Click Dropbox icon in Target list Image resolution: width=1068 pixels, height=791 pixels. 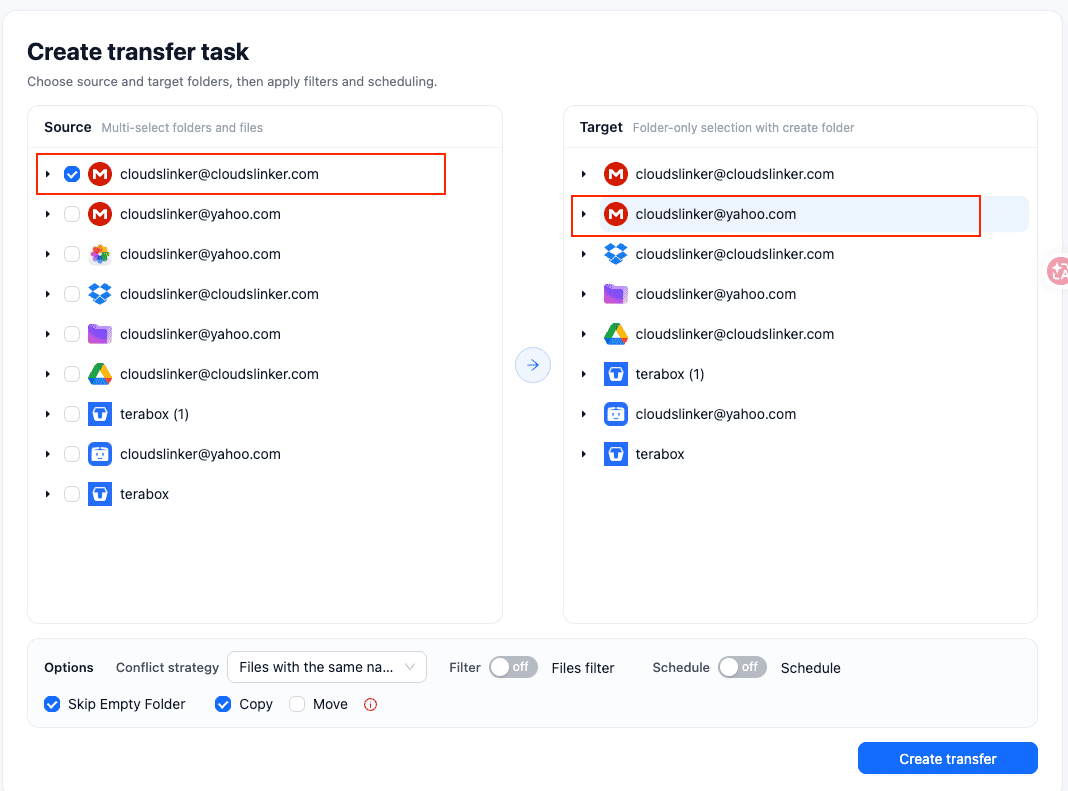[616, 254]
